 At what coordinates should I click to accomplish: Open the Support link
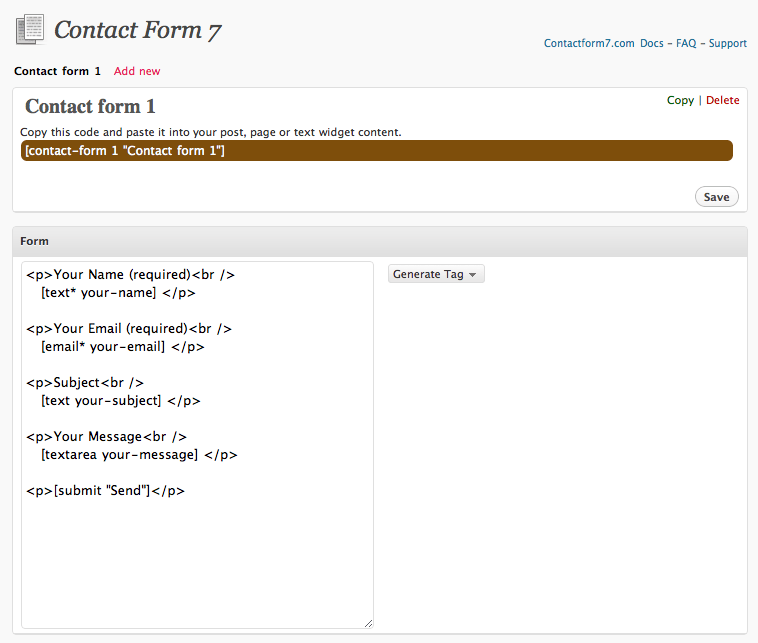click(x=728, y=44)
